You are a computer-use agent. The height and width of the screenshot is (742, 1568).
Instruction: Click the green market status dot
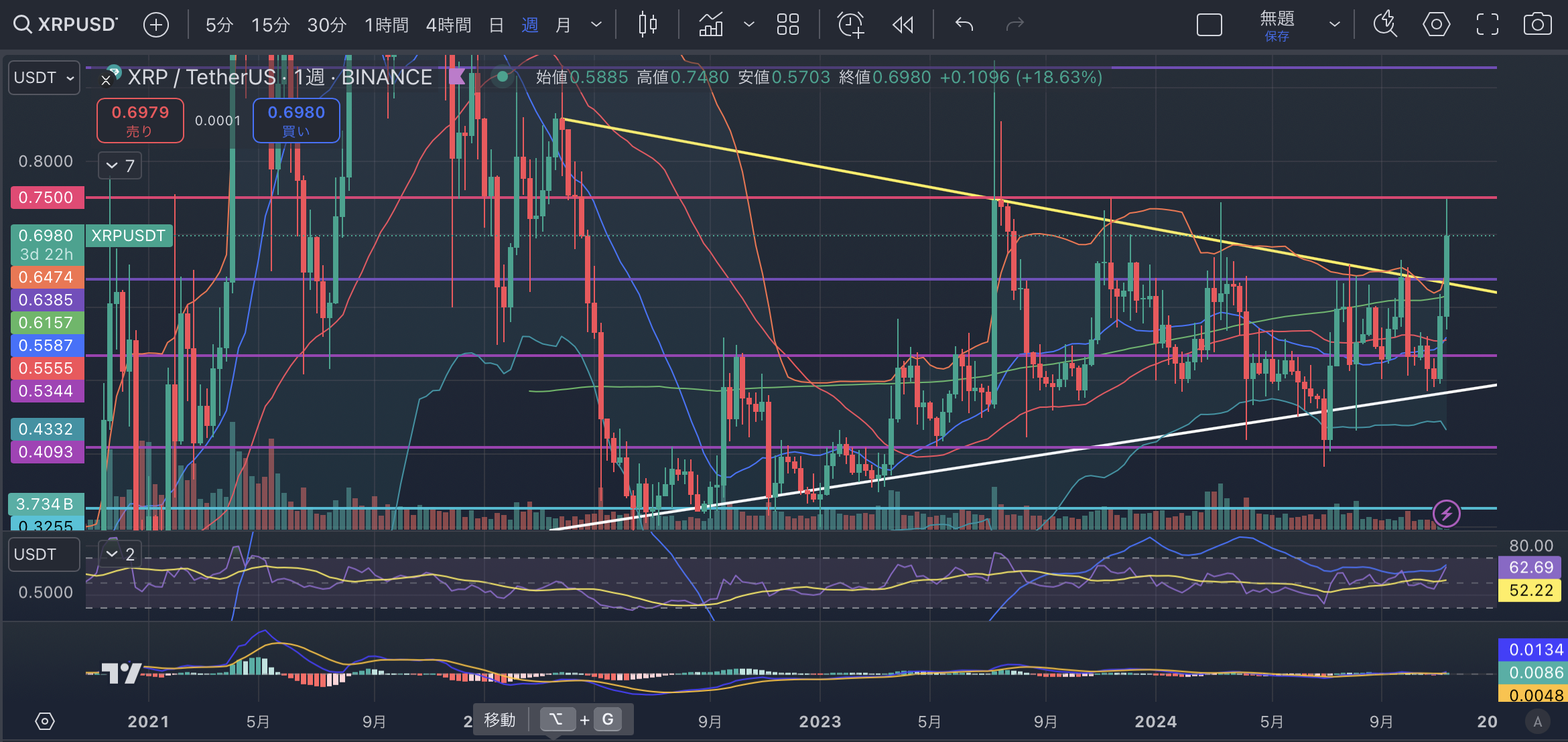503,77
